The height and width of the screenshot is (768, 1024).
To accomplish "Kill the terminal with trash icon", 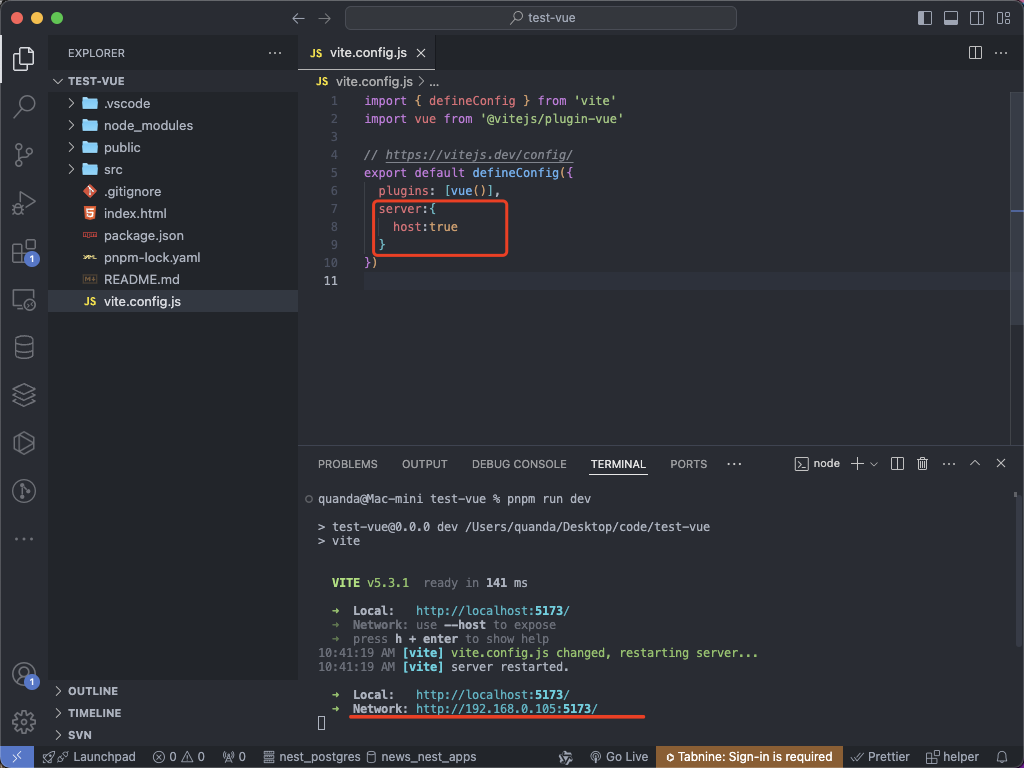I will 922,464.
